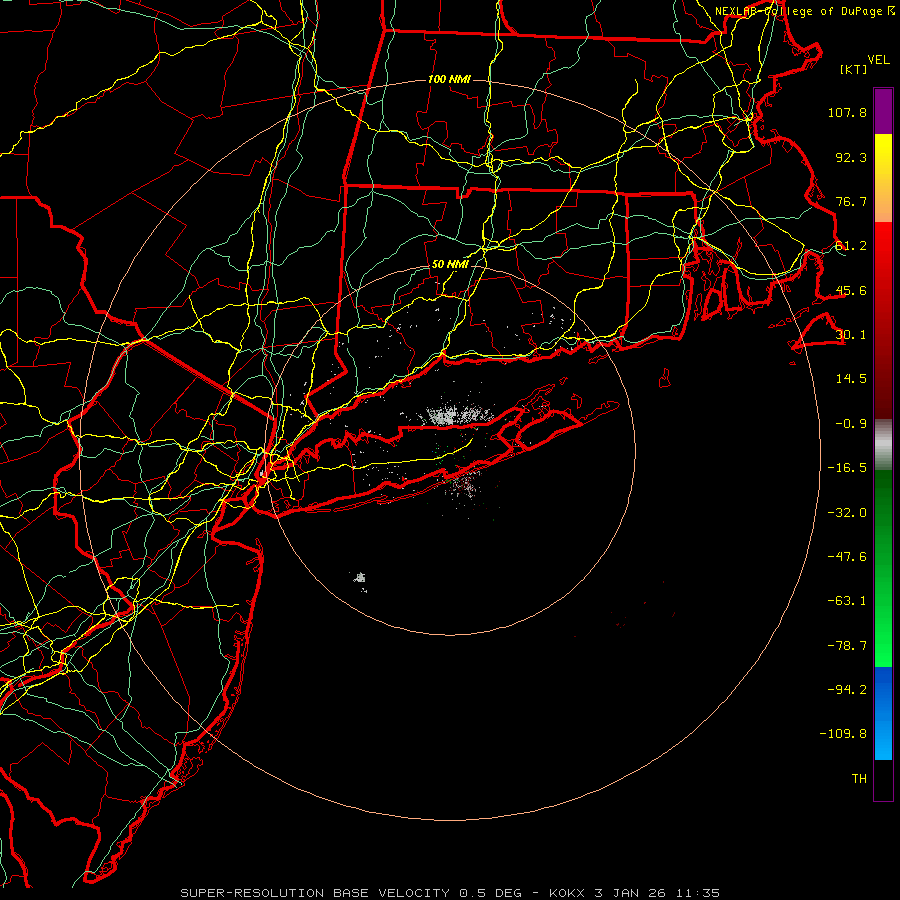Click the VEL legend title
Viewport: 900px width, 900px height.
pos(878,60)
